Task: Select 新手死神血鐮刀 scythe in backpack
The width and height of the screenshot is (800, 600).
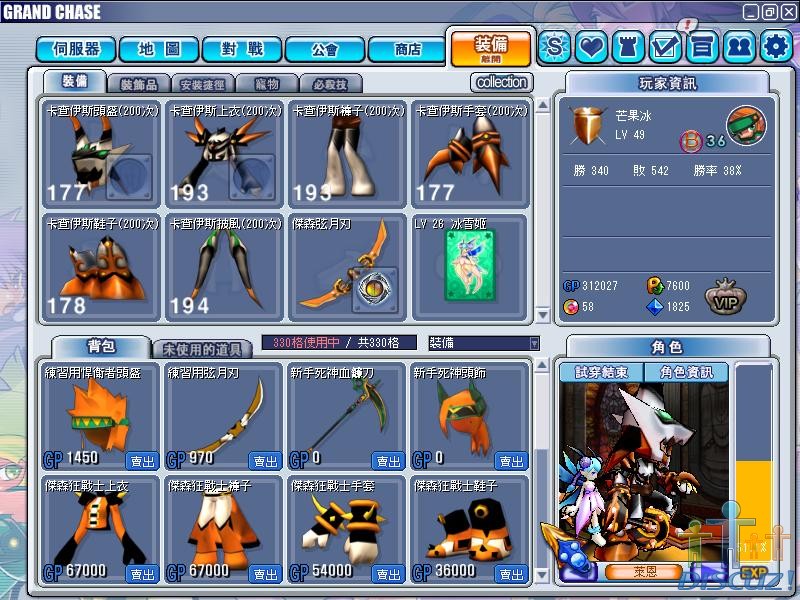Action: (347, 416)
